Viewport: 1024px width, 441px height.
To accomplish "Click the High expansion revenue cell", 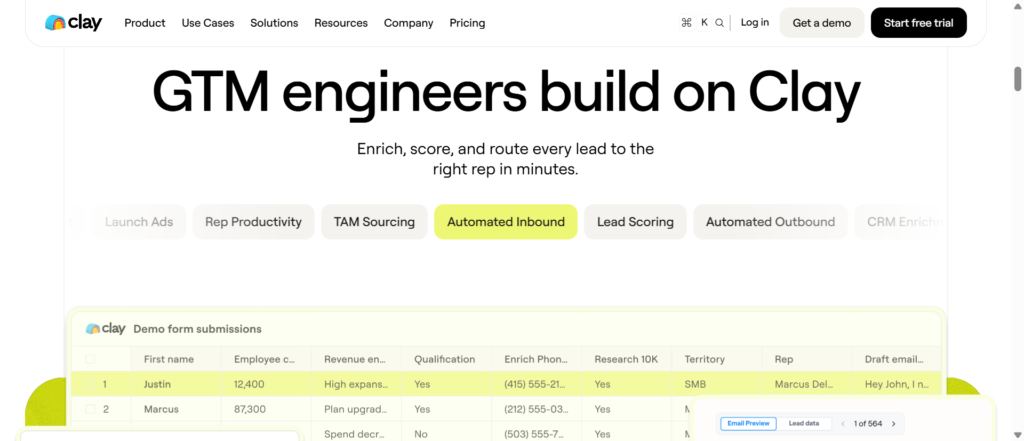I will click(356, 384).
